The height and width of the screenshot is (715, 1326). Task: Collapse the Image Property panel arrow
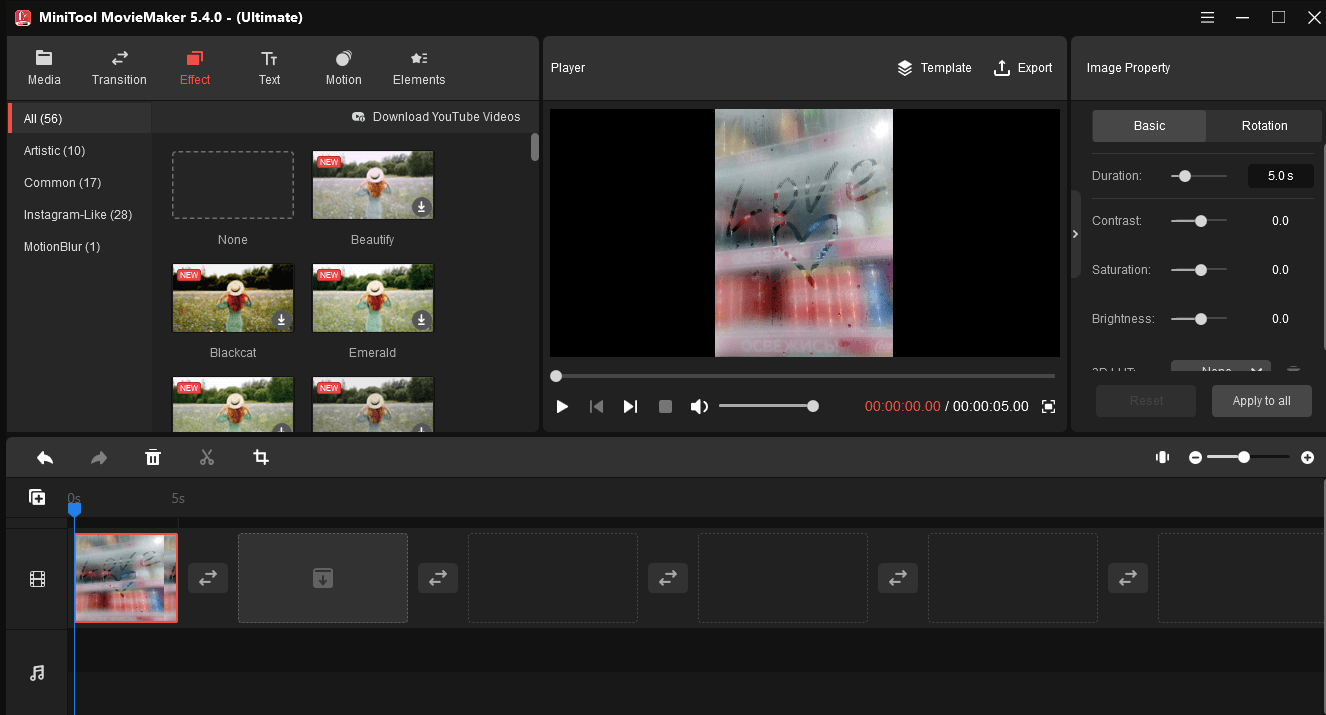1075,234
